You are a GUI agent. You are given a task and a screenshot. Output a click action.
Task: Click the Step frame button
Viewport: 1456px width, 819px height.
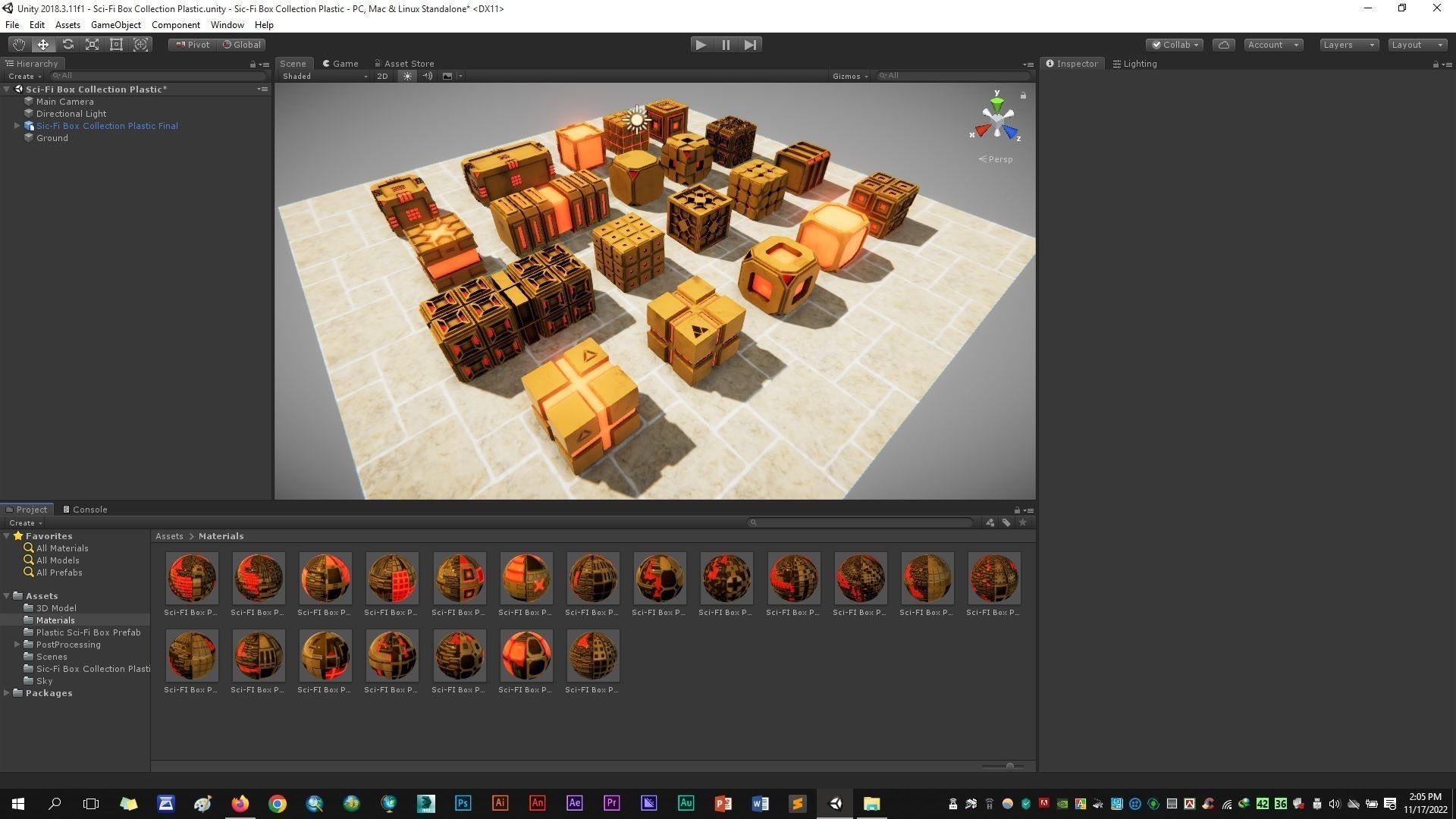pyautogui.click(x=750, y=45)
